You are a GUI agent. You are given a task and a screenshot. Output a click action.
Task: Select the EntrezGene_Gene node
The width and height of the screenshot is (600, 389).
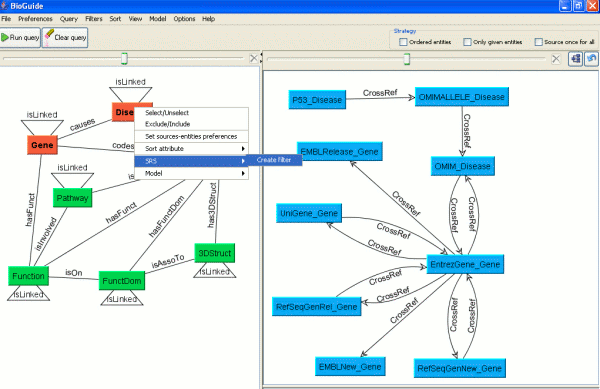pyautogui.click(x=465, y=264)
